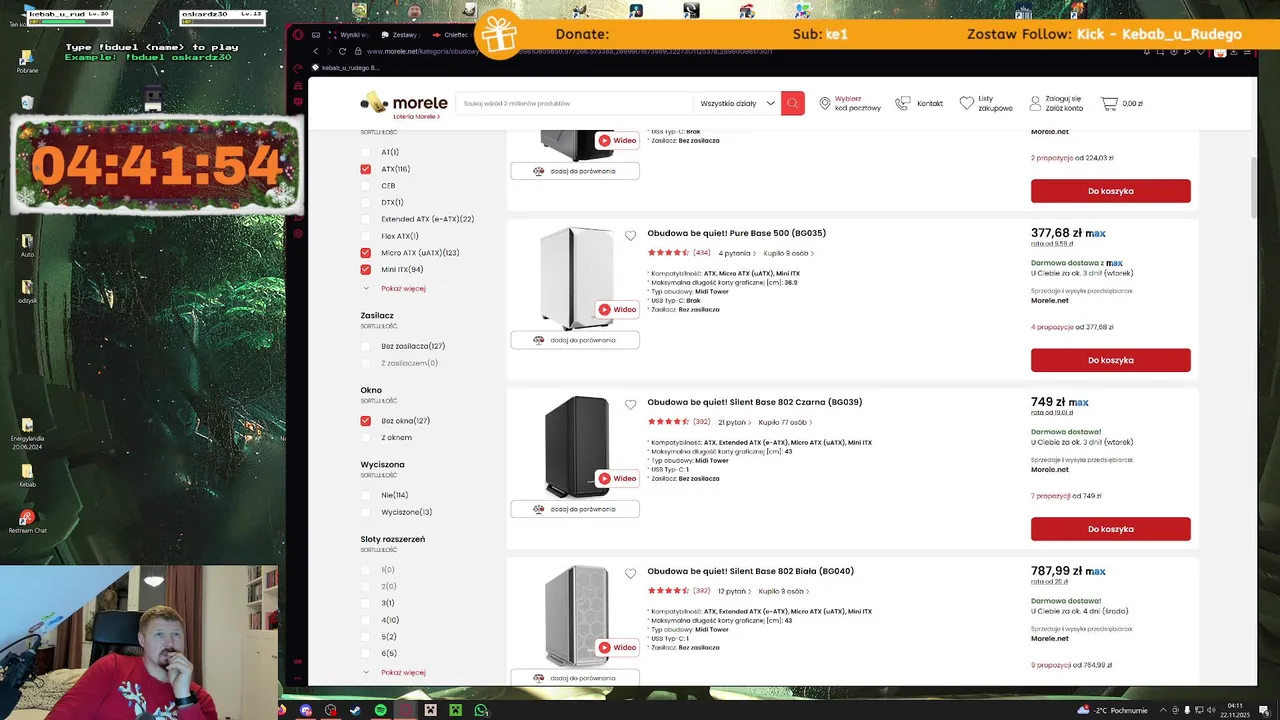Click browser back arrow
Image resolution: width=1280 pixels, height=720 pixels.
(316, 51)
